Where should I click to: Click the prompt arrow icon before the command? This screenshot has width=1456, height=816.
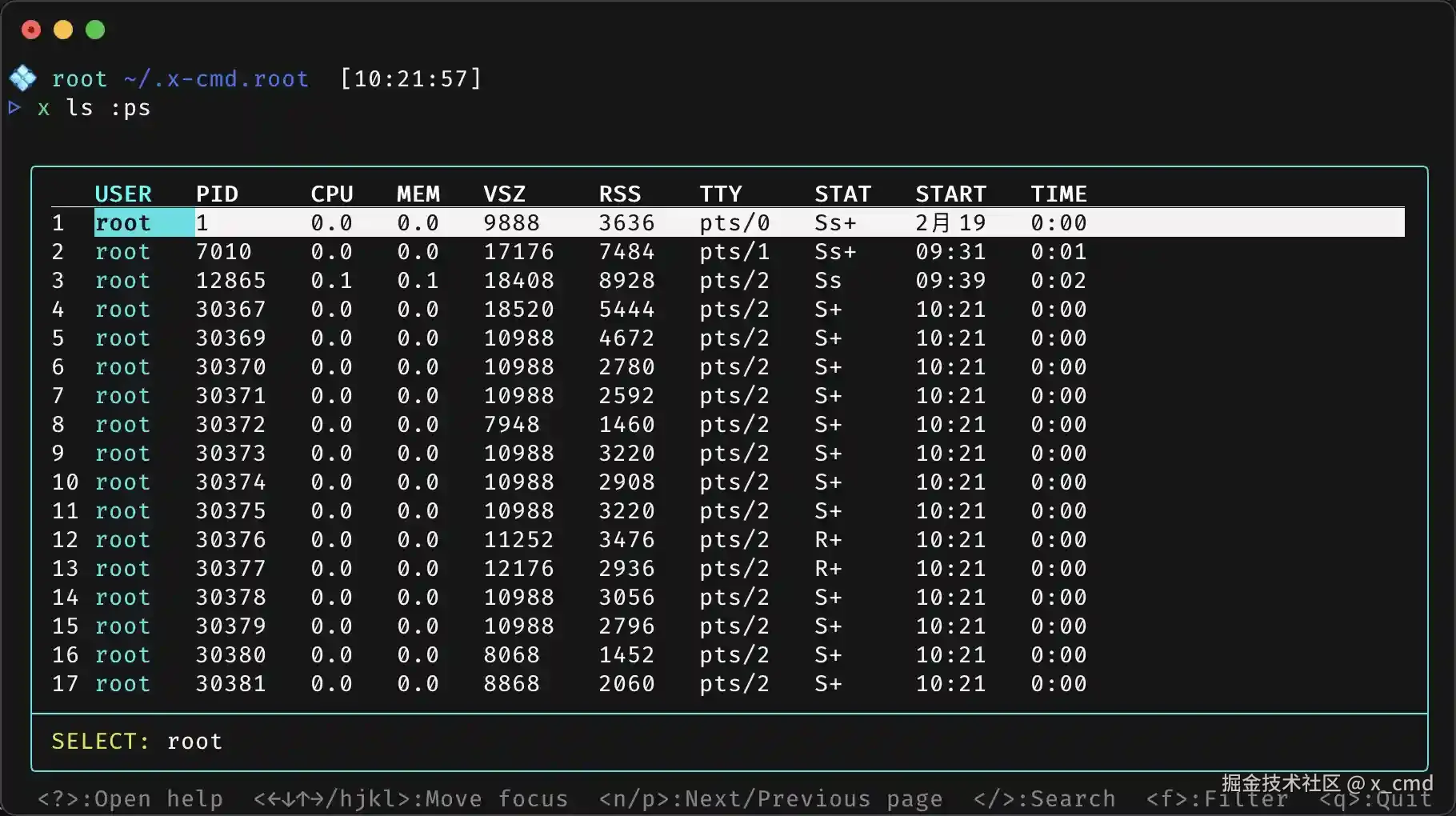coord(14,107)
